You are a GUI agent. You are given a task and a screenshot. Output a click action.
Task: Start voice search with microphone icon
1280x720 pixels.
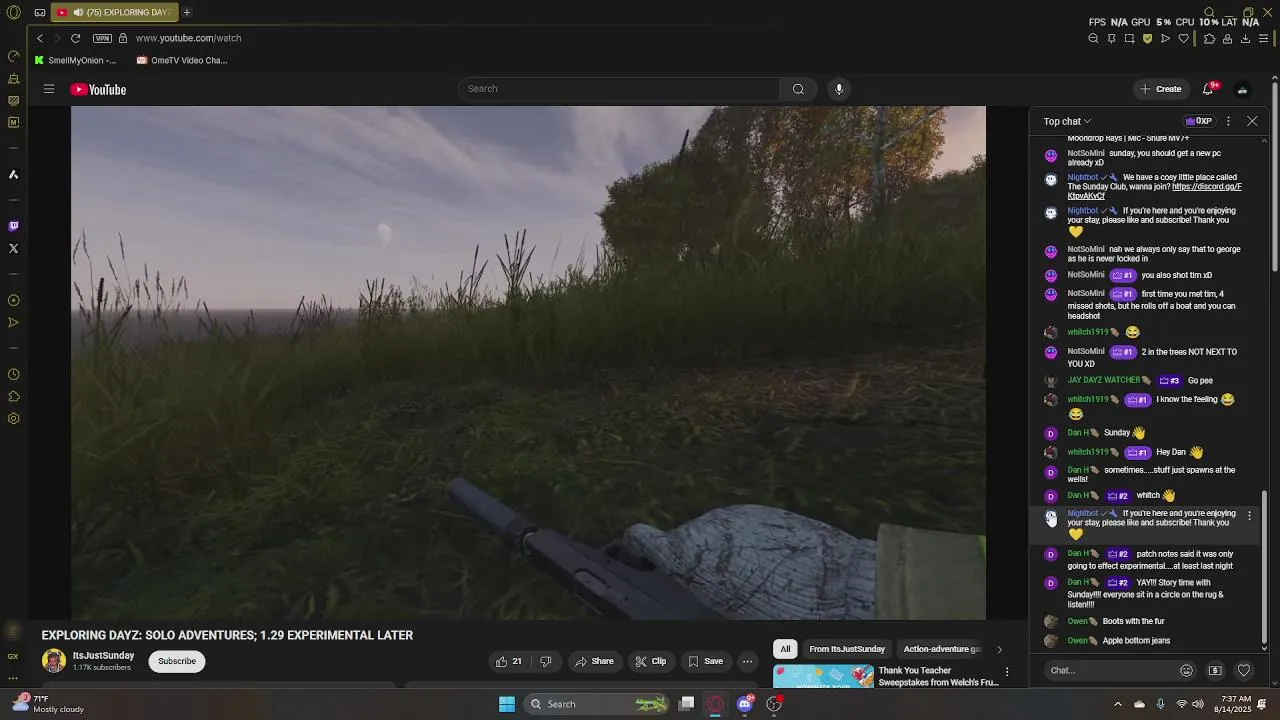point(839,89)
